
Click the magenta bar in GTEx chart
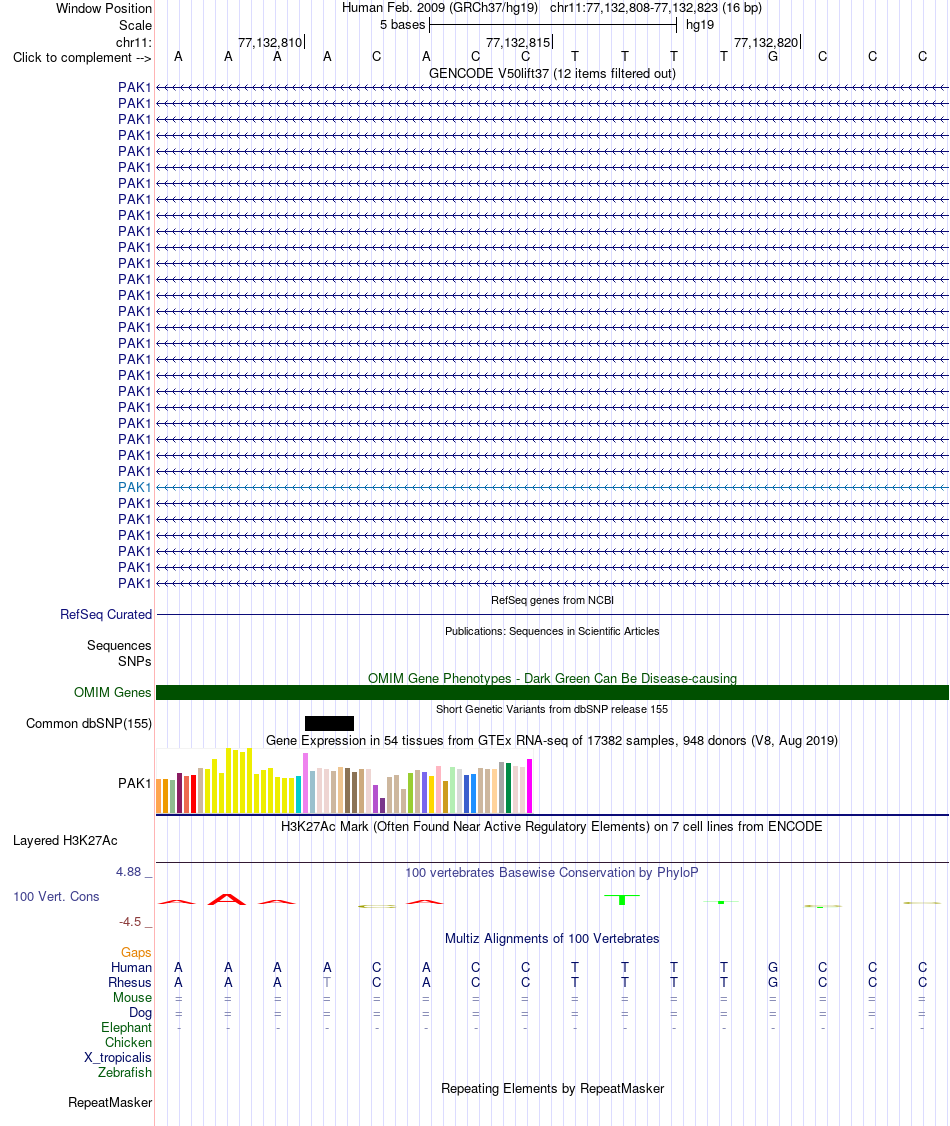[x=530, y=786]
